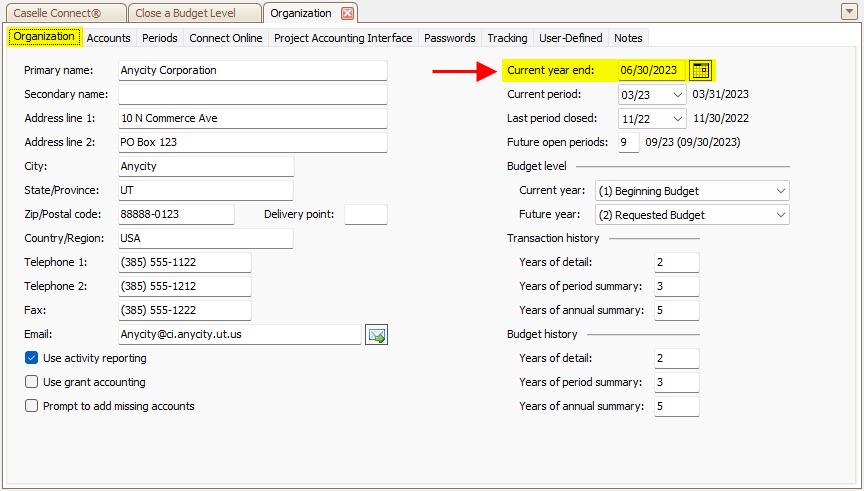This screenshot has height=491, width=864.
Task: Open Current year budget level dropdown
Action: pyautogui.click(x=779, y=191)
